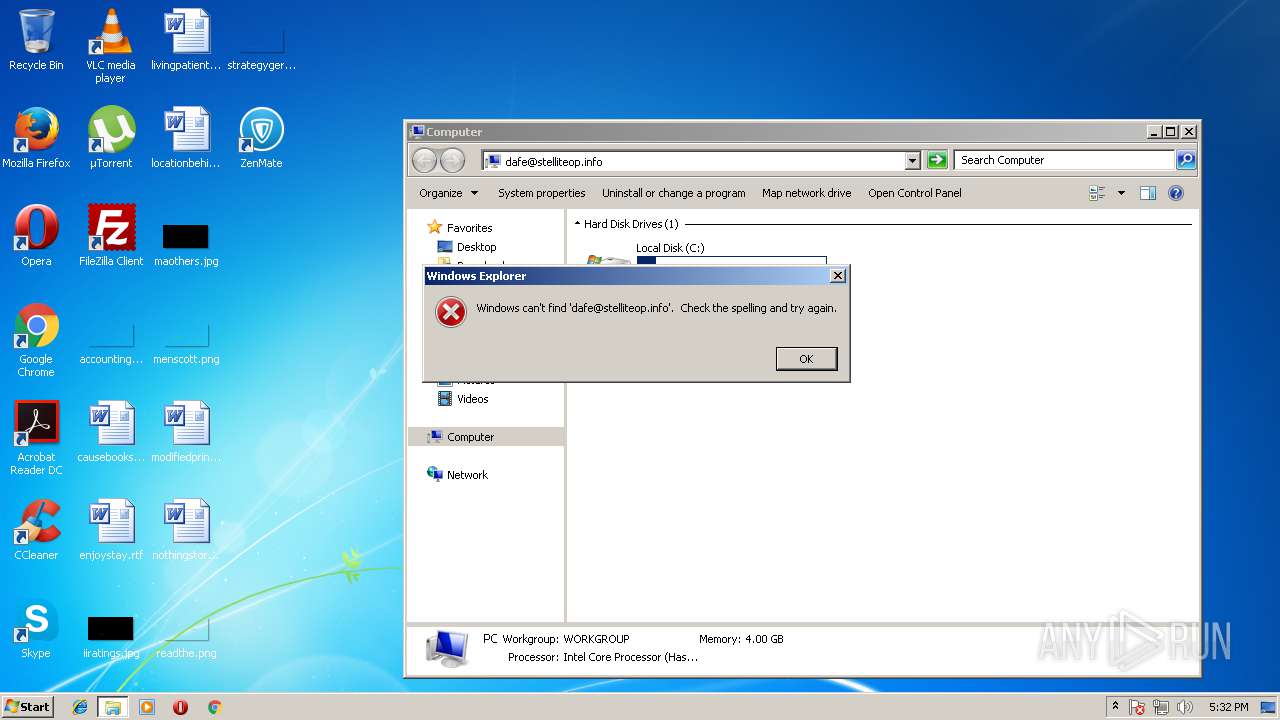Select the strategyger desktop file
Screen dimensions: 1280x720
click(261, 45)
